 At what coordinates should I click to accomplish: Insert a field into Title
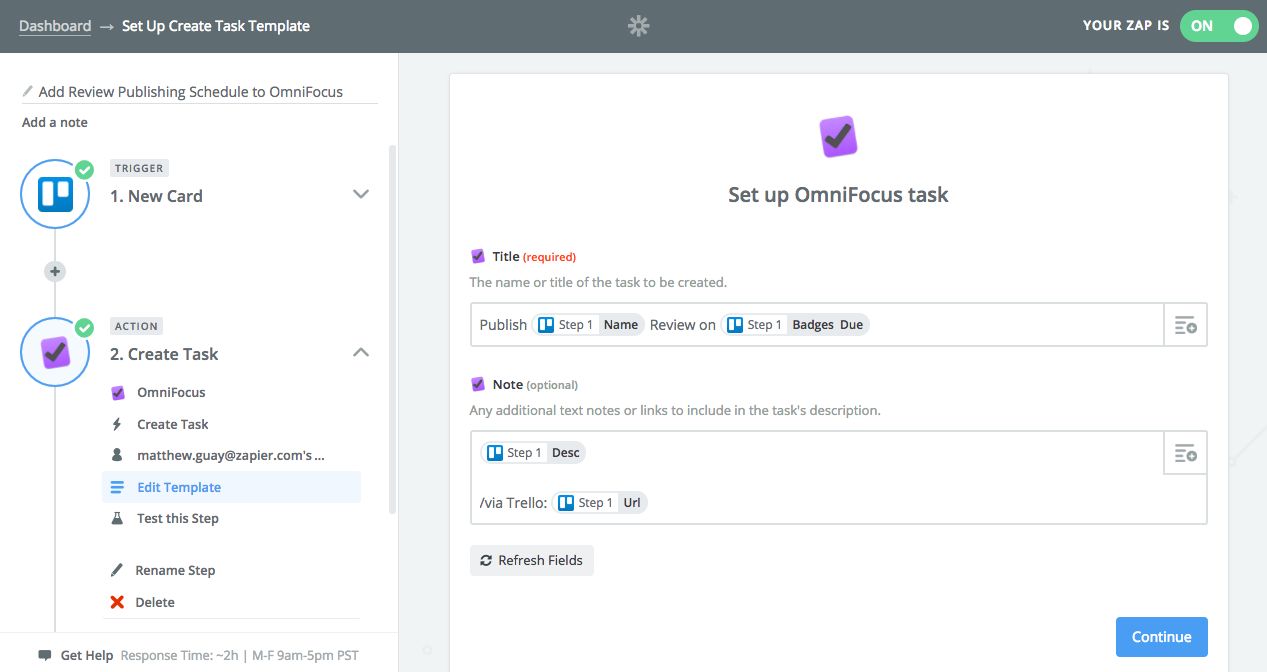pyautogui.click(x=1186, y=325)
